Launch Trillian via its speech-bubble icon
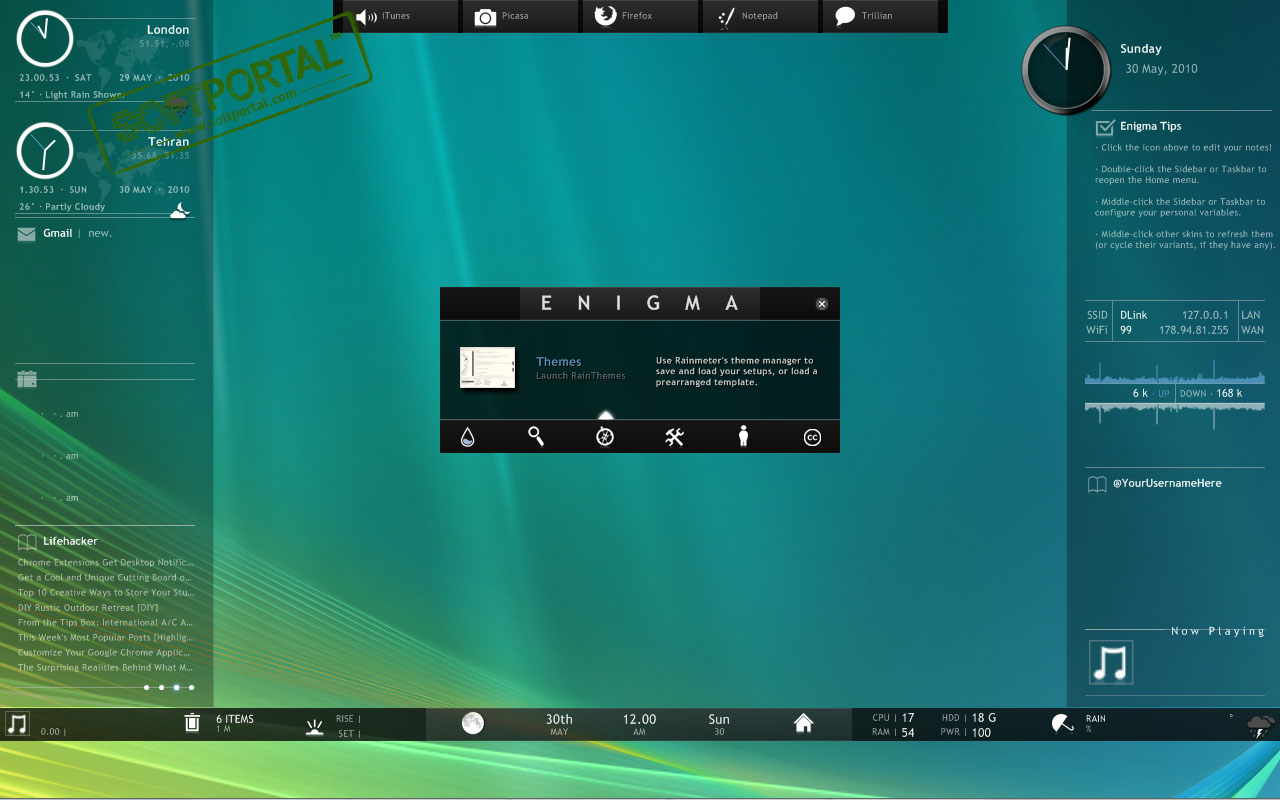Image resolution: width=1280 pixels, height=800 pixels. (x=845, y=16)
